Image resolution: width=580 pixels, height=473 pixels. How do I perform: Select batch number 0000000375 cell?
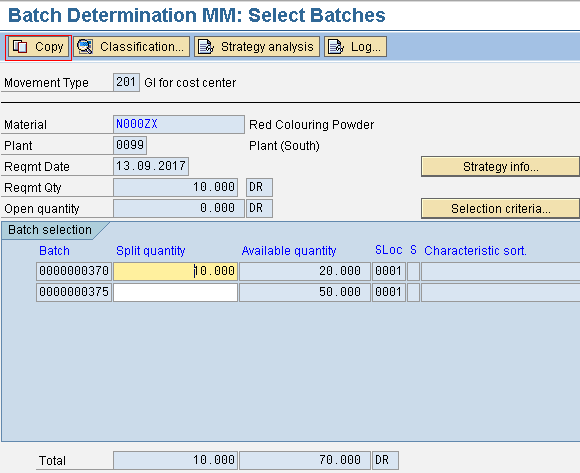point(74,292)
